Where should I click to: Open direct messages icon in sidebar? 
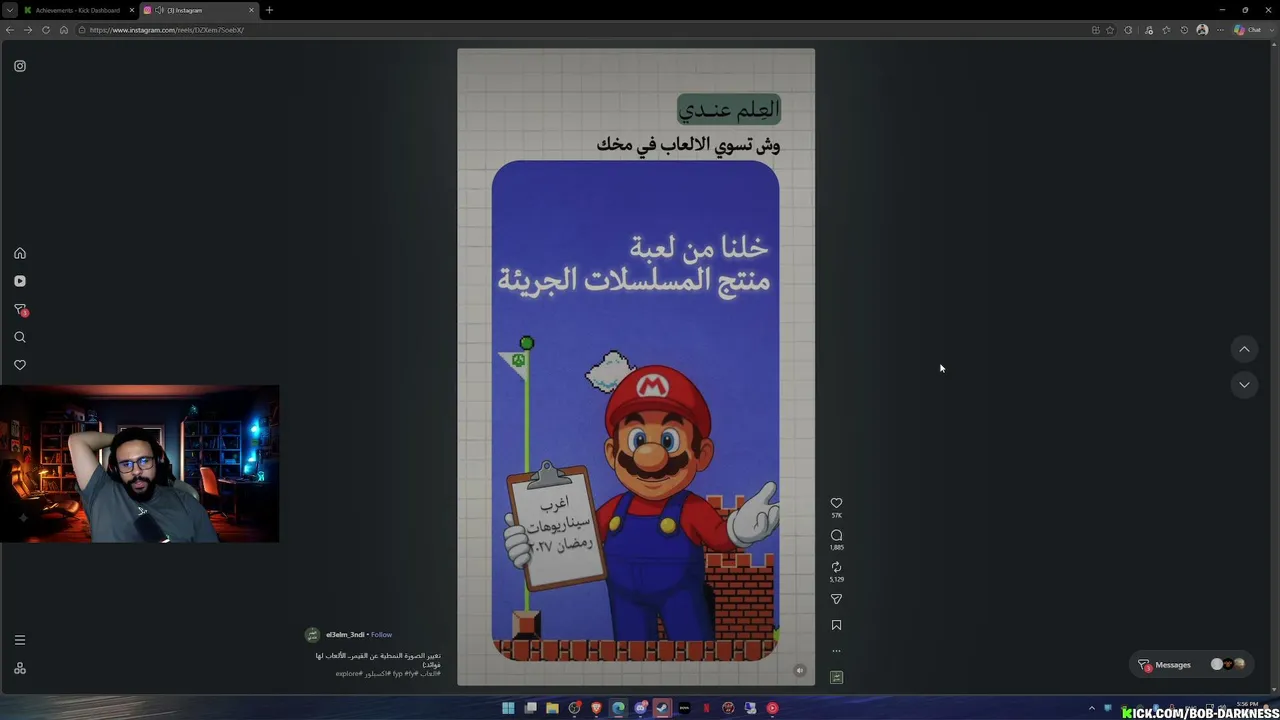[20, 310]
